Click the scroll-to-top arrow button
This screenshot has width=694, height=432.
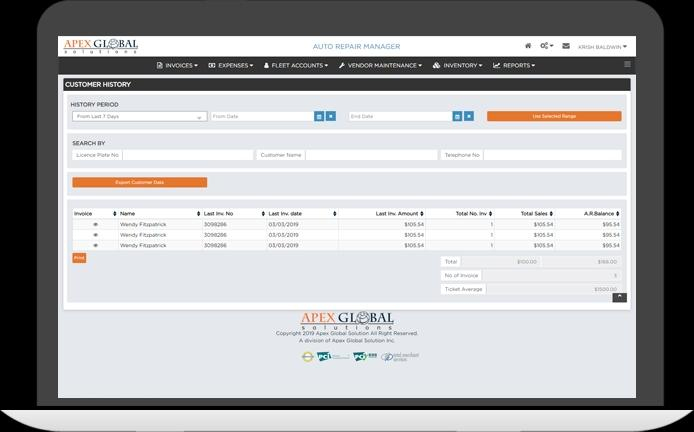619,297
